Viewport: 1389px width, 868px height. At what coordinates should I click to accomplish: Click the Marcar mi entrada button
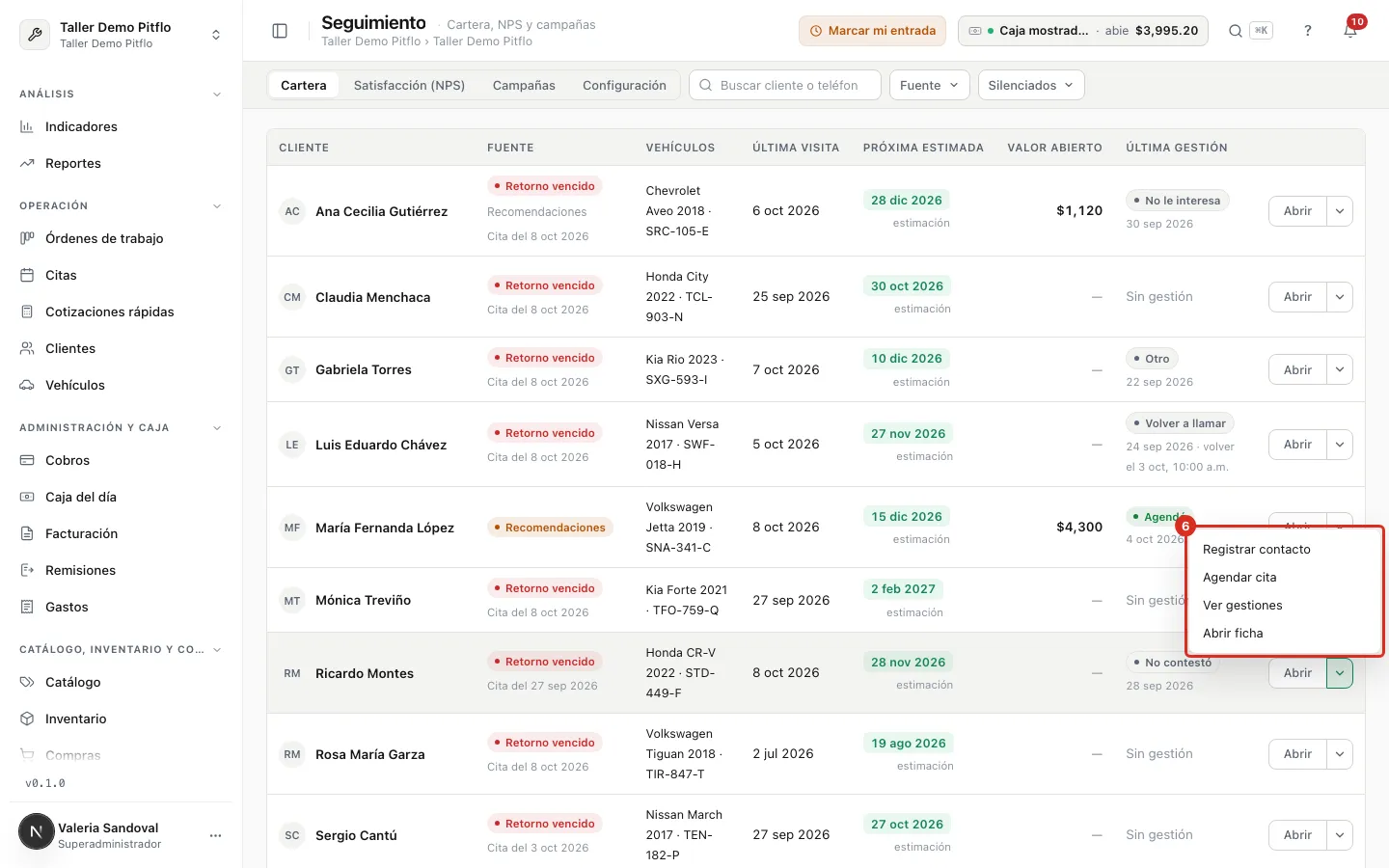click(x=872, y=31)
